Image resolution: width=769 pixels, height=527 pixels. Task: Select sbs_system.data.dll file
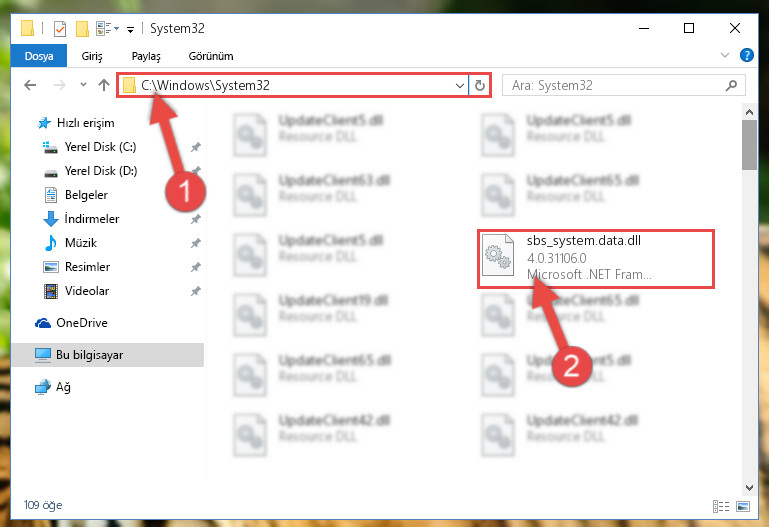(x=596, y=258)
